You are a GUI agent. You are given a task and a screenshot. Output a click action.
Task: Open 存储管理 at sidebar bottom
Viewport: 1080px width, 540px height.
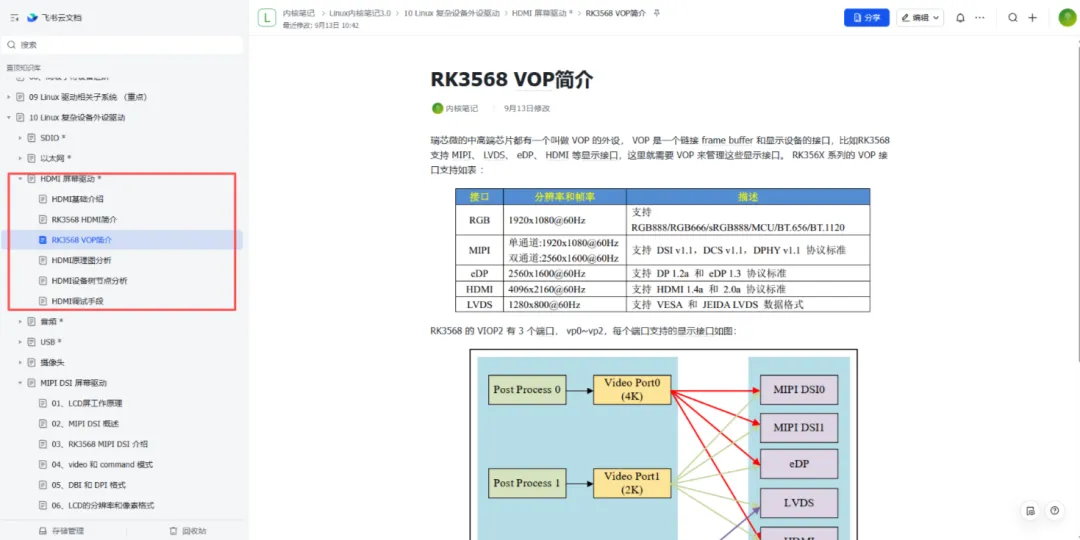pos(61,531)
